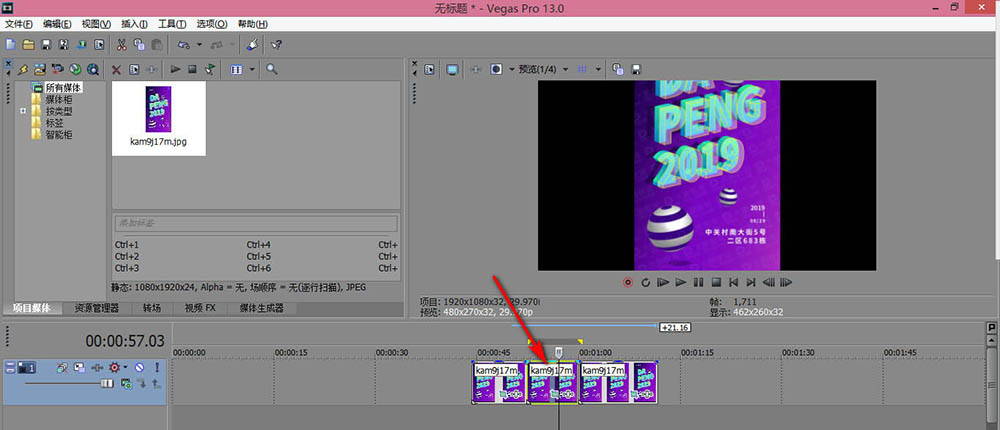Screen dimensions: 1000x430
Task: Toggle Split Screen View in preview toolbar
Action: 496,70
